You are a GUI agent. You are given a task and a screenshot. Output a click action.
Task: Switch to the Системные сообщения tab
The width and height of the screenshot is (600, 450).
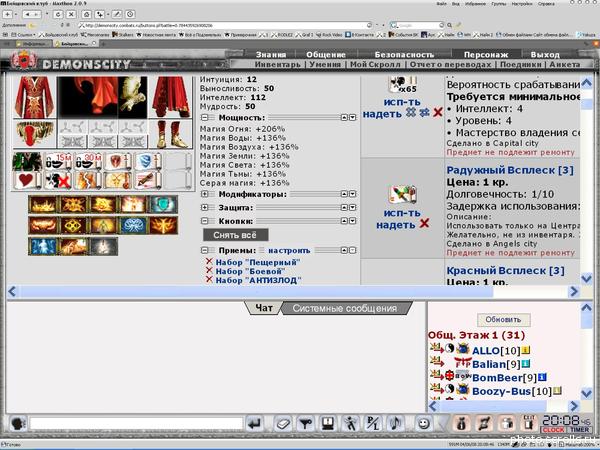pyautogui.click(x=345, y=308)
